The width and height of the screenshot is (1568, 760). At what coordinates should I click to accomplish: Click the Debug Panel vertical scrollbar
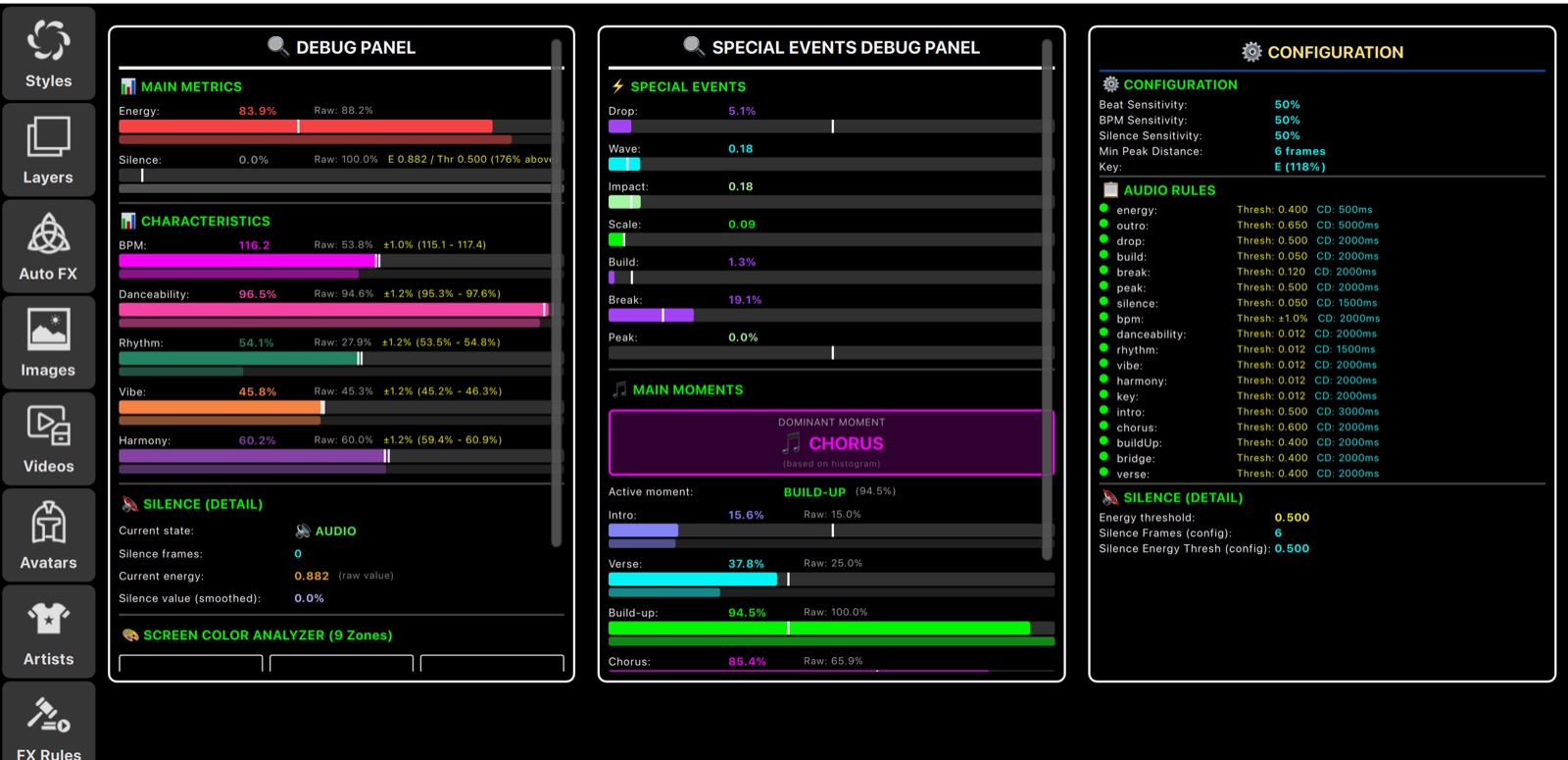[x=556, y=292]
